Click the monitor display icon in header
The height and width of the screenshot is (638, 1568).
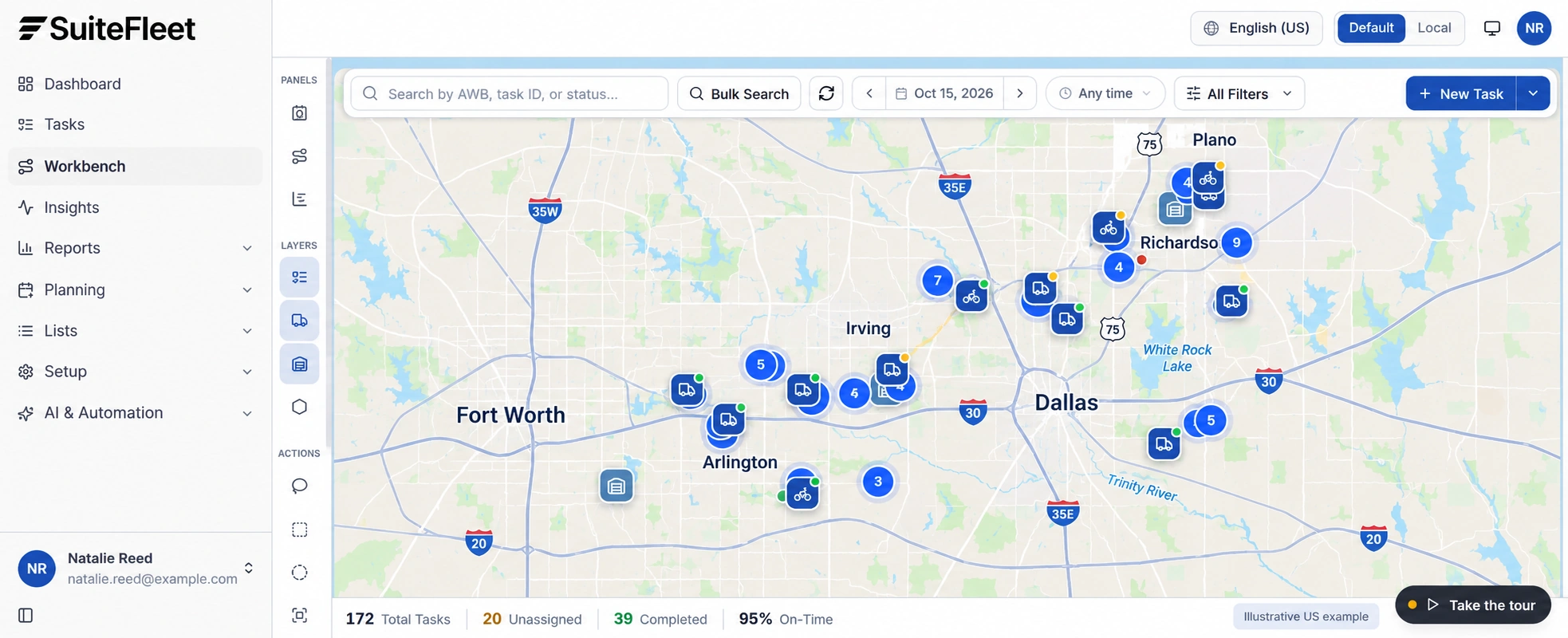(x=1492, y=28)
